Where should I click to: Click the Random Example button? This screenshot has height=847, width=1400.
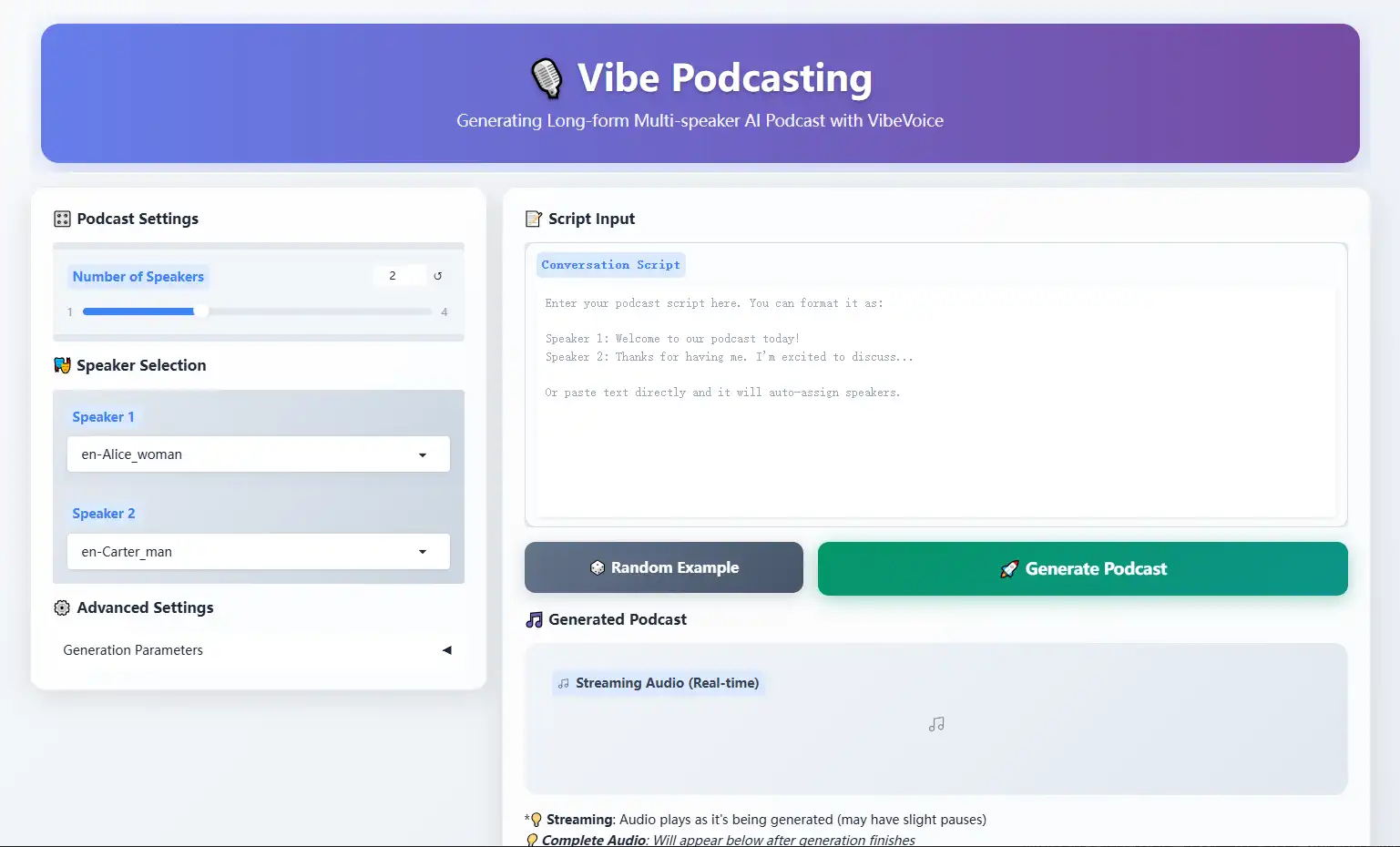coord(663,567)
